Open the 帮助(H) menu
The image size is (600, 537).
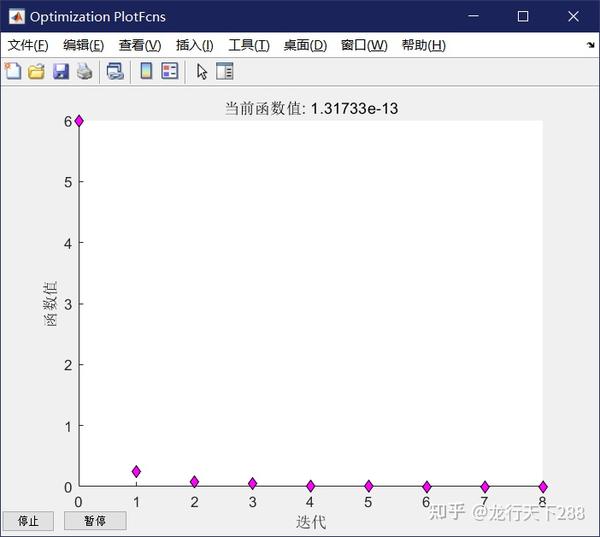[x=424, y=45]
